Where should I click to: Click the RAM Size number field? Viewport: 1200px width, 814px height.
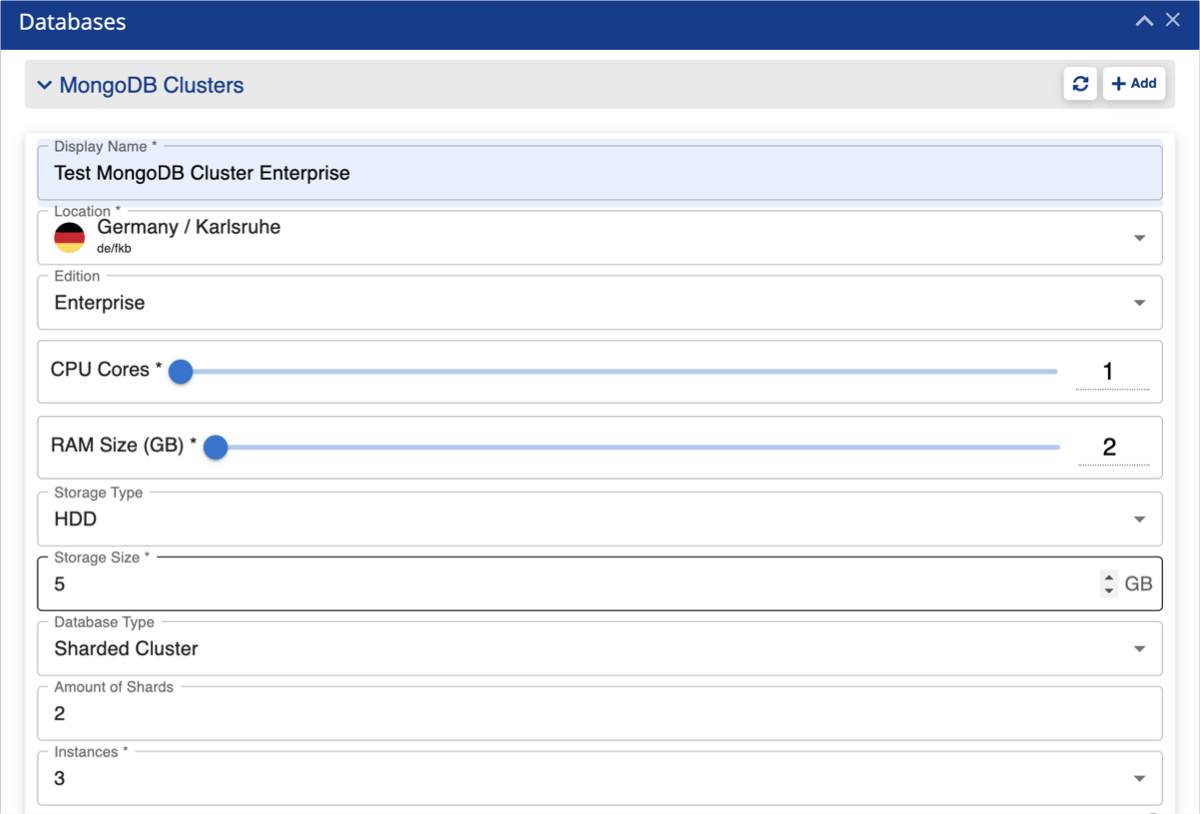tap(1111, 447)
